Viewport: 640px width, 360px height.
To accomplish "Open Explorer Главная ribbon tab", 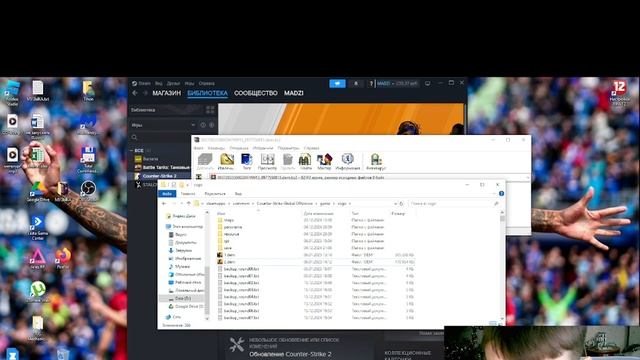I will pos(188,193).
